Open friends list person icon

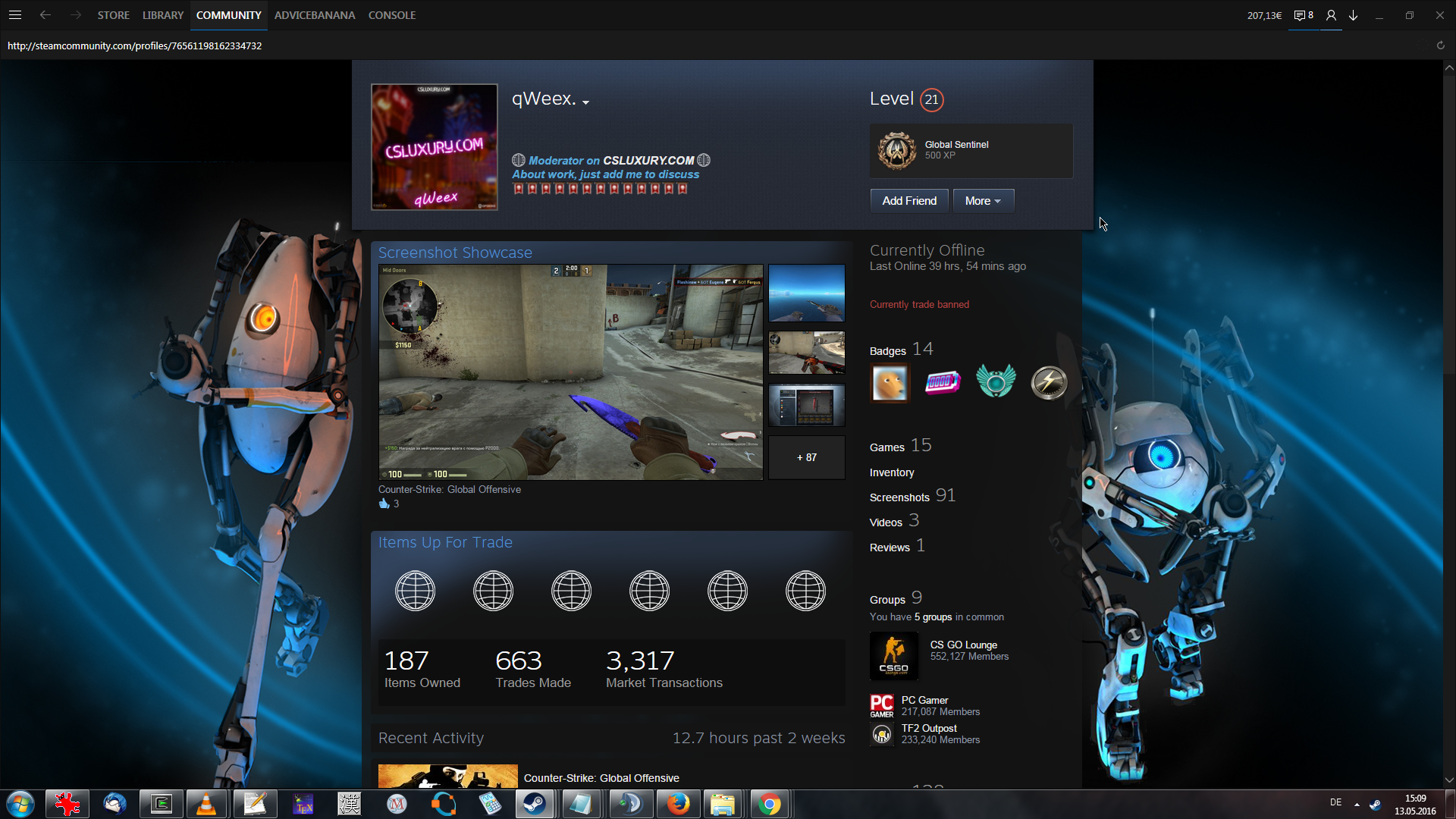[1331, 15]
